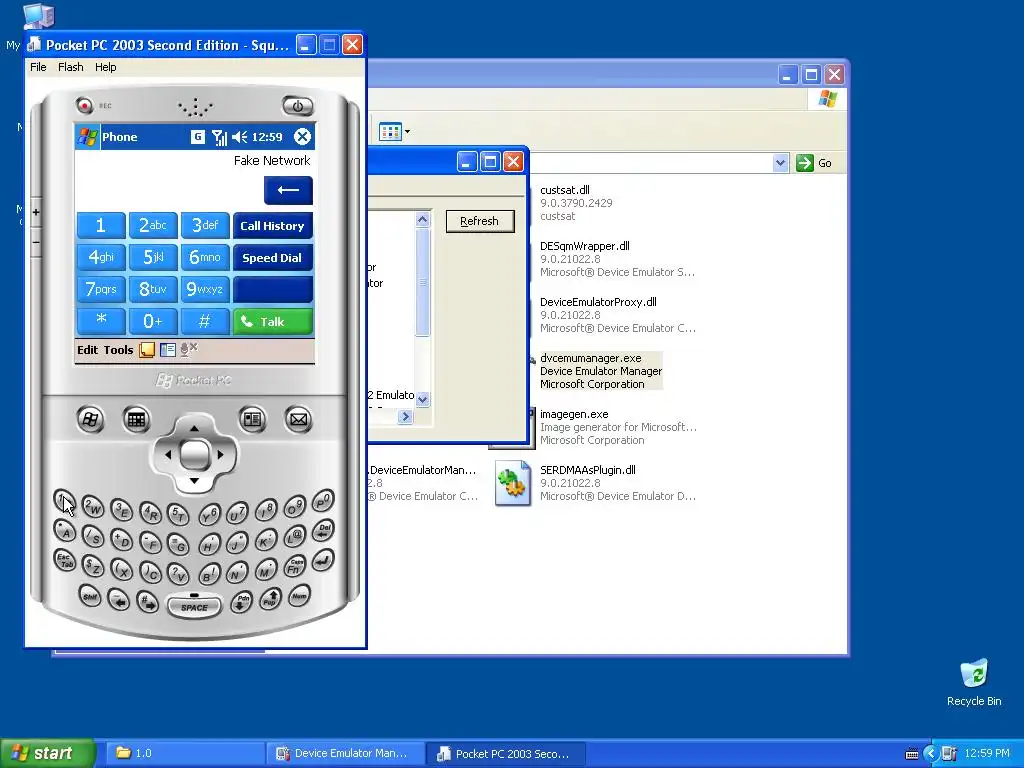Viewport: 1024px width, 768px height.
Task: Open the emulator Help menu
Action: pyautogui.click(x=105, y=67)
